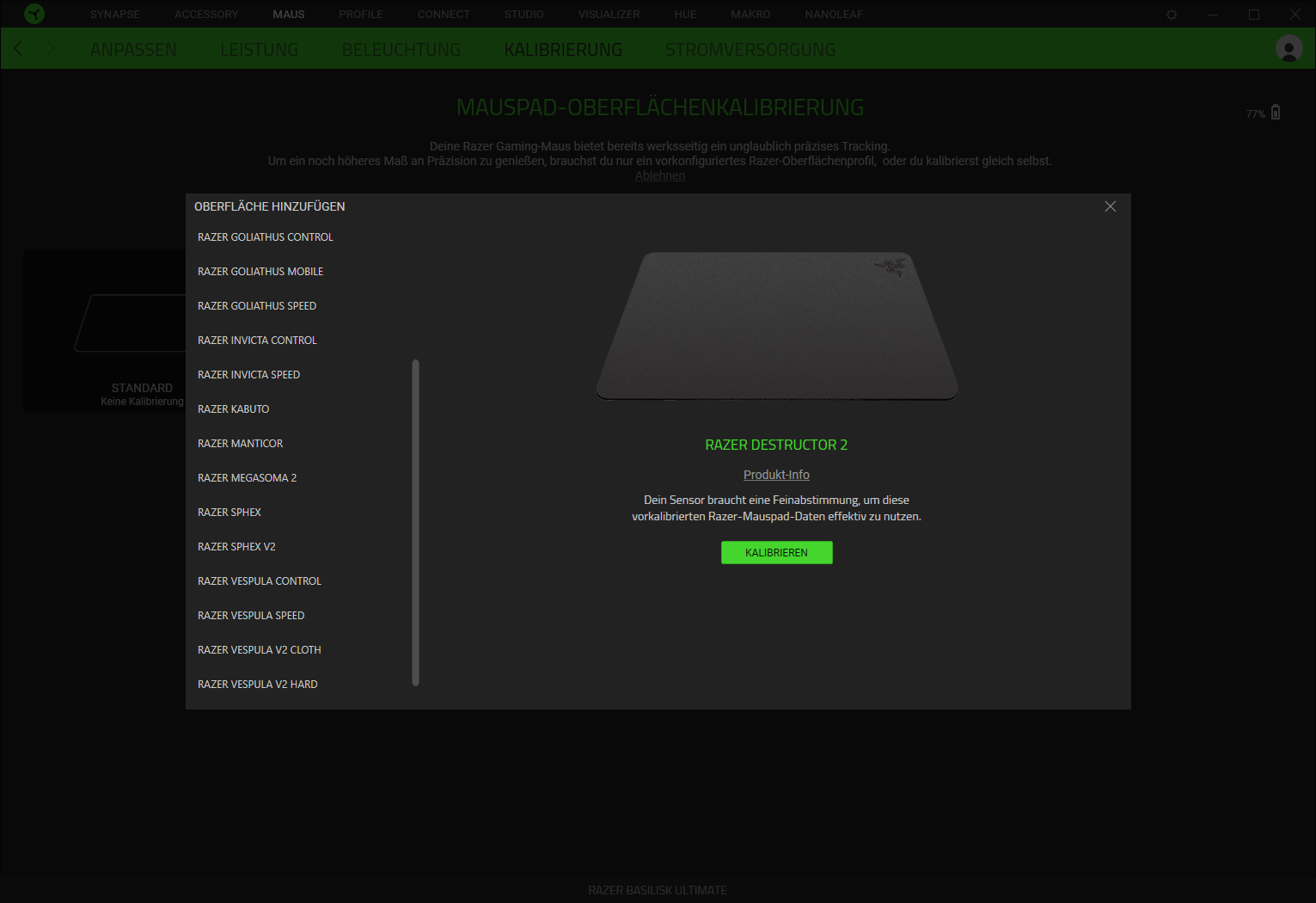Click the Ablehnen link
The width and height of the screenshot is (1316, 903).
pos(660,175)
